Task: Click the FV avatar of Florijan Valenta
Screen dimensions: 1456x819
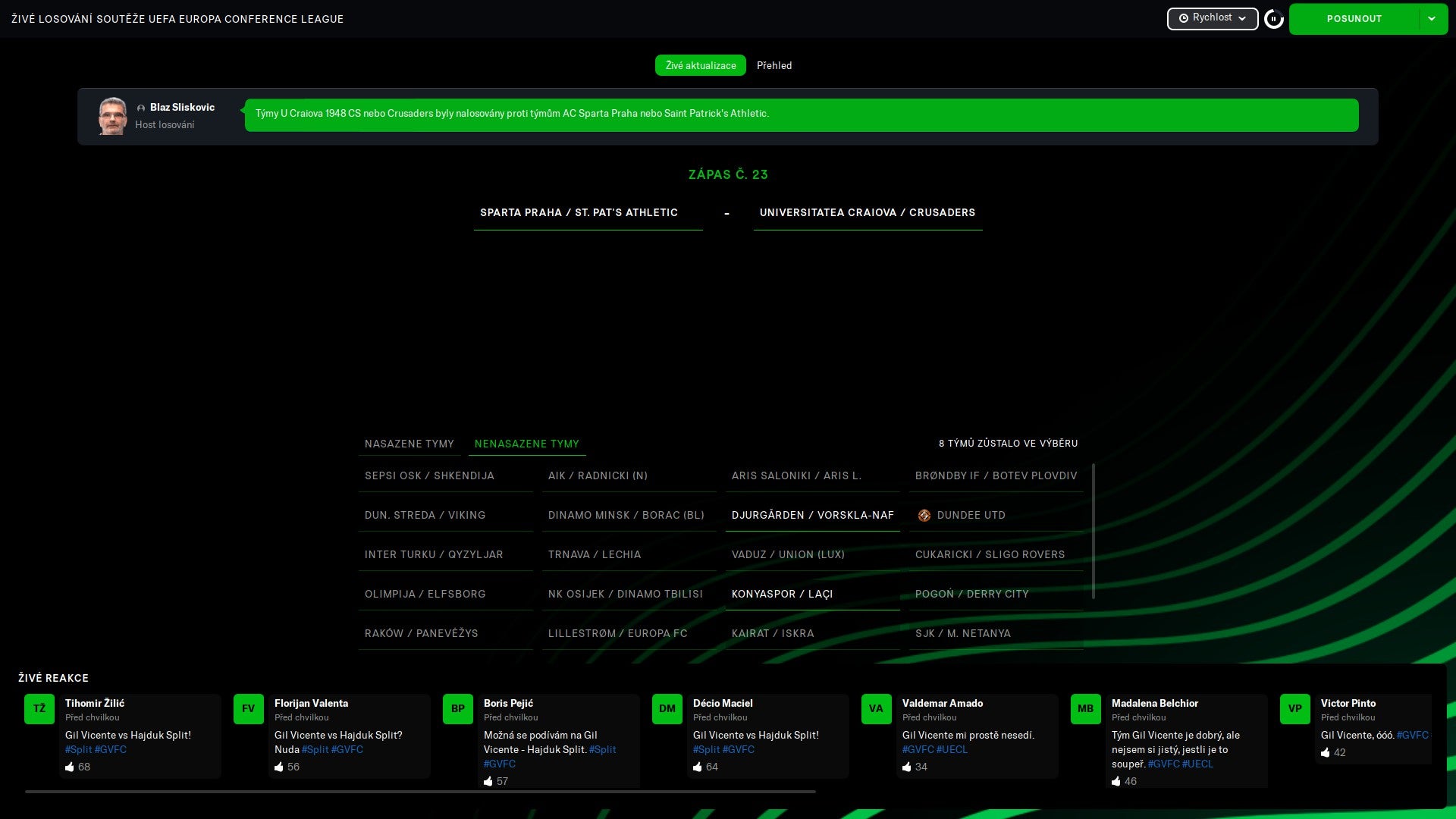Action: point(249,709)
